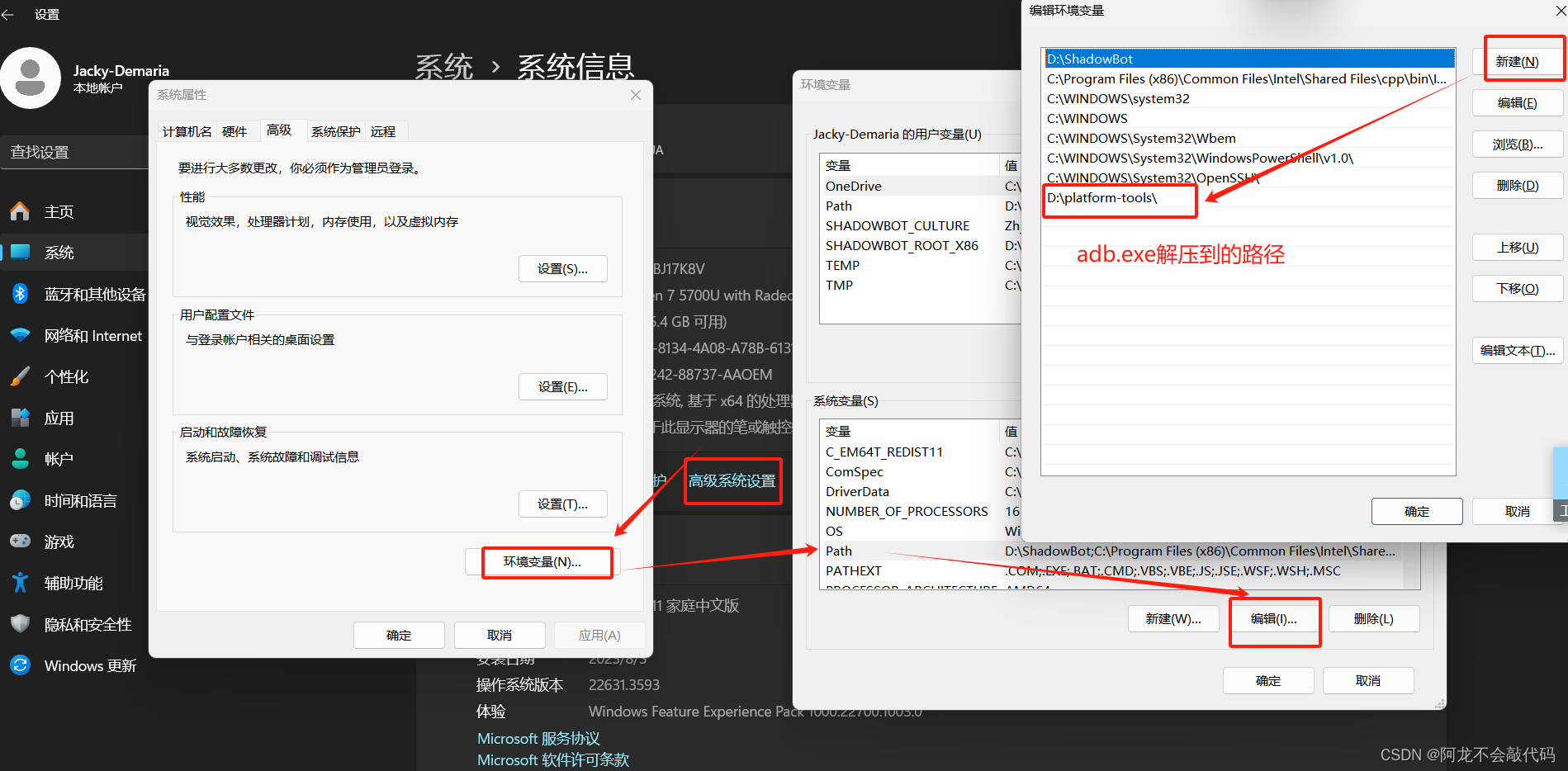1568x771 pixels.
Task: Click 编辑(I) under system variables
Action: (1274, 619)
